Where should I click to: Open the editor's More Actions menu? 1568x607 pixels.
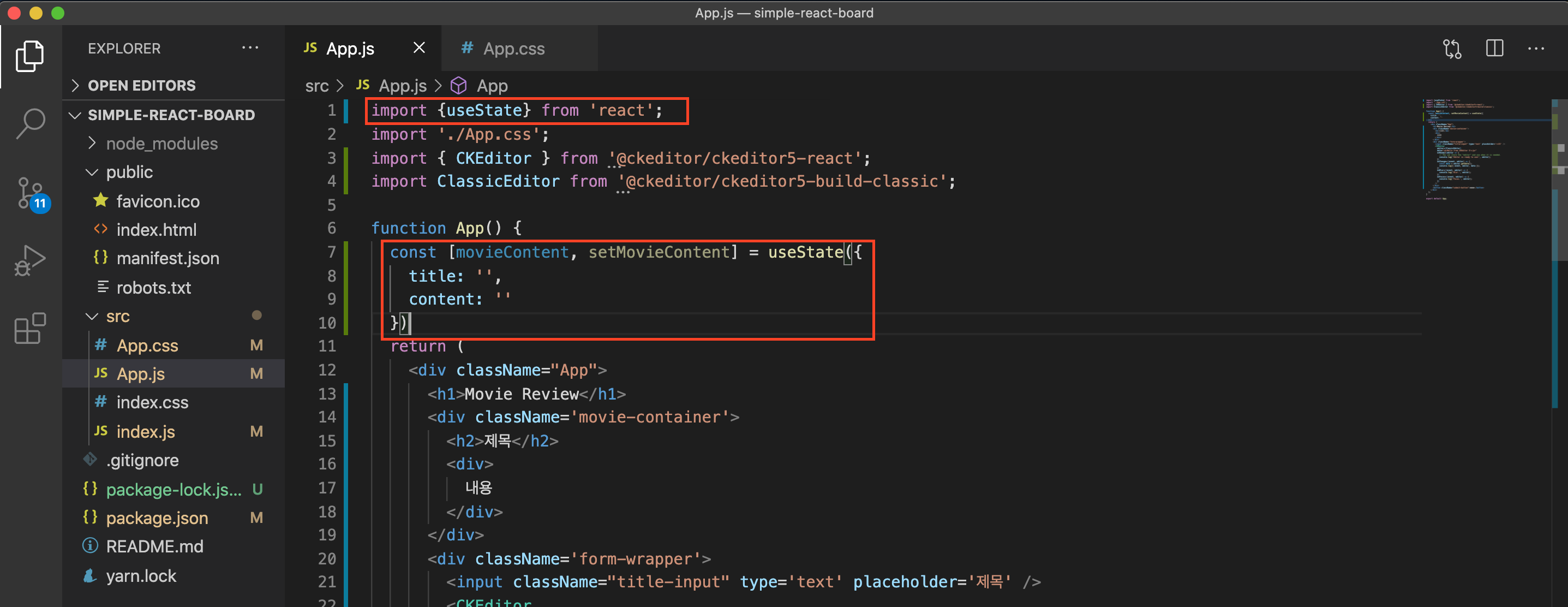[1537, 48]
